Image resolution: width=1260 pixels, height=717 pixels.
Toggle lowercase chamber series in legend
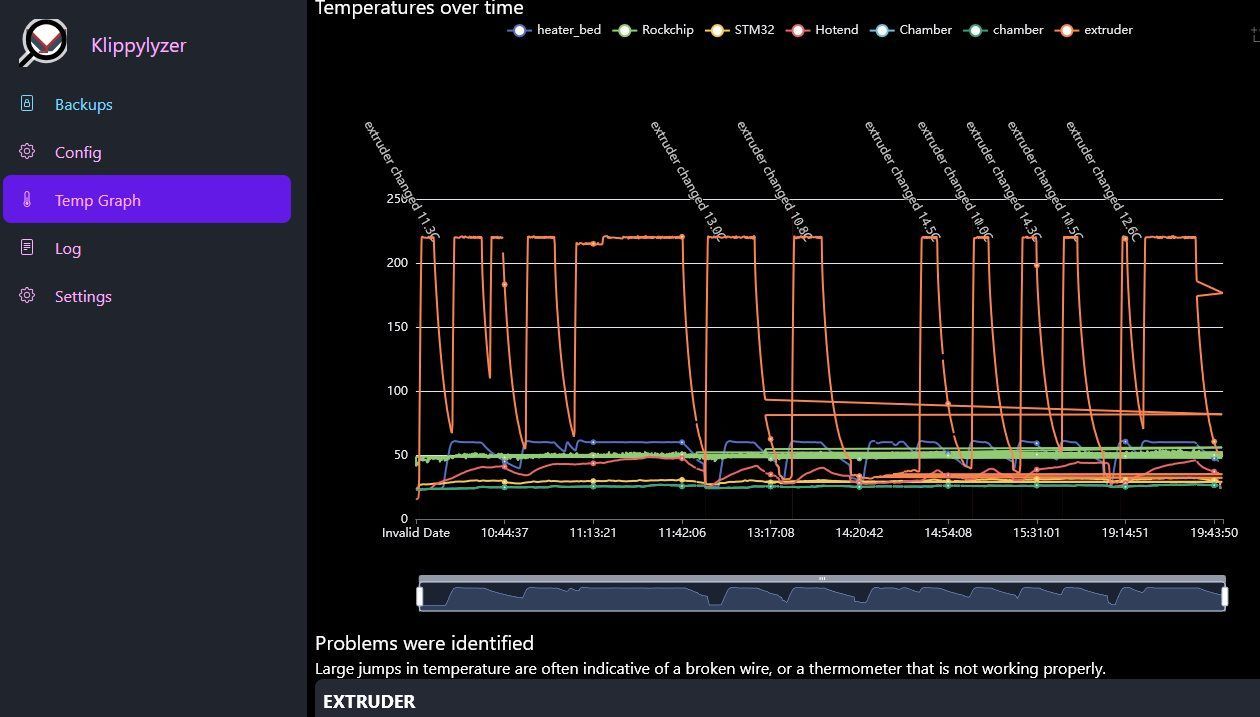[1004, 30]
